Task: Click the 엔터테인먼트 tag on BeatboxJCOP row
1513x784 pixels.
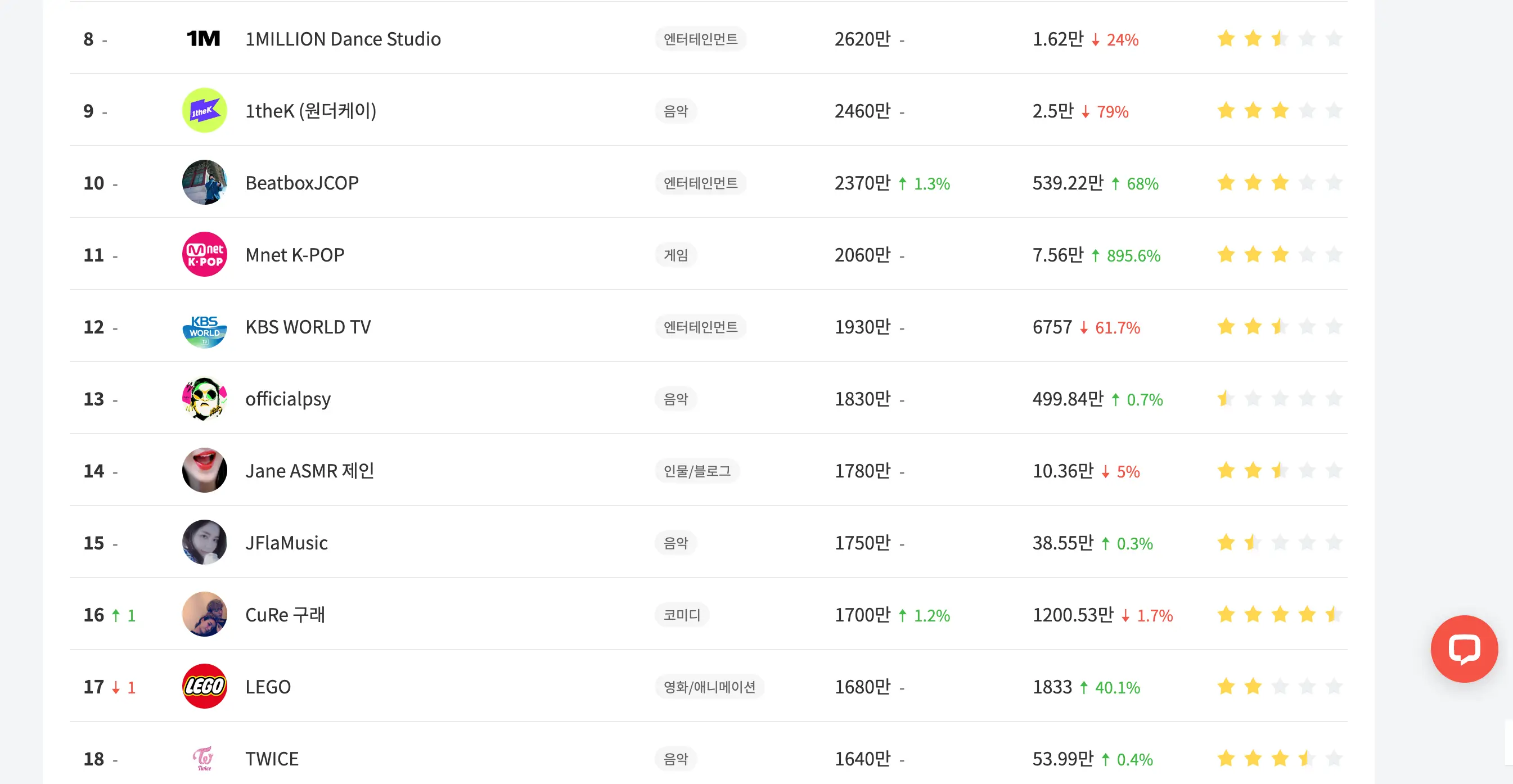Action: click(x=701, y=183)
